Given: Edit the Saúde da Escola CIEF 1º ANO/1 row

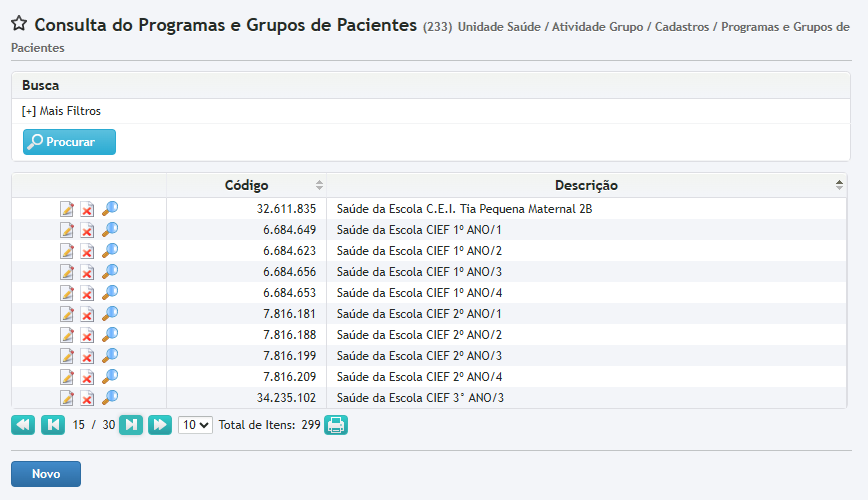Looking at the screenshot, I should 67,230.
